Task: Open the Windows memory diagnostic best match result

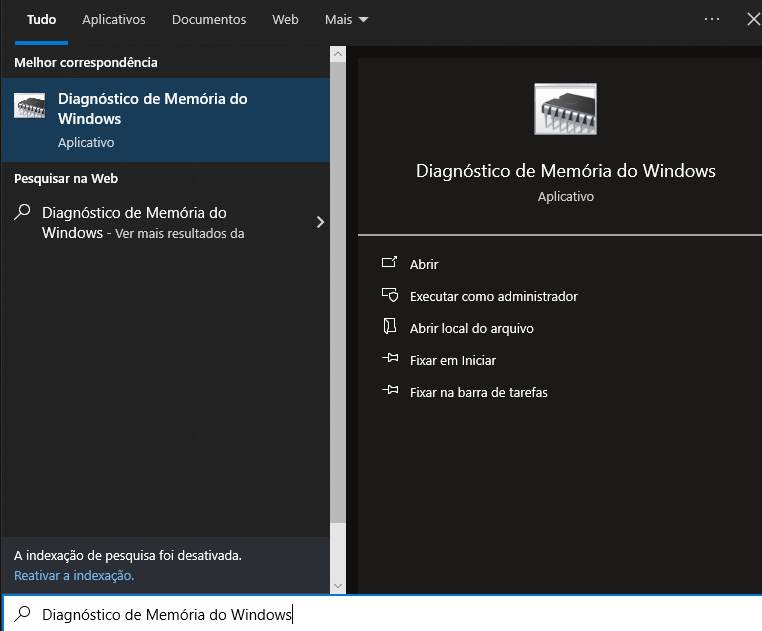Action: 165,119
